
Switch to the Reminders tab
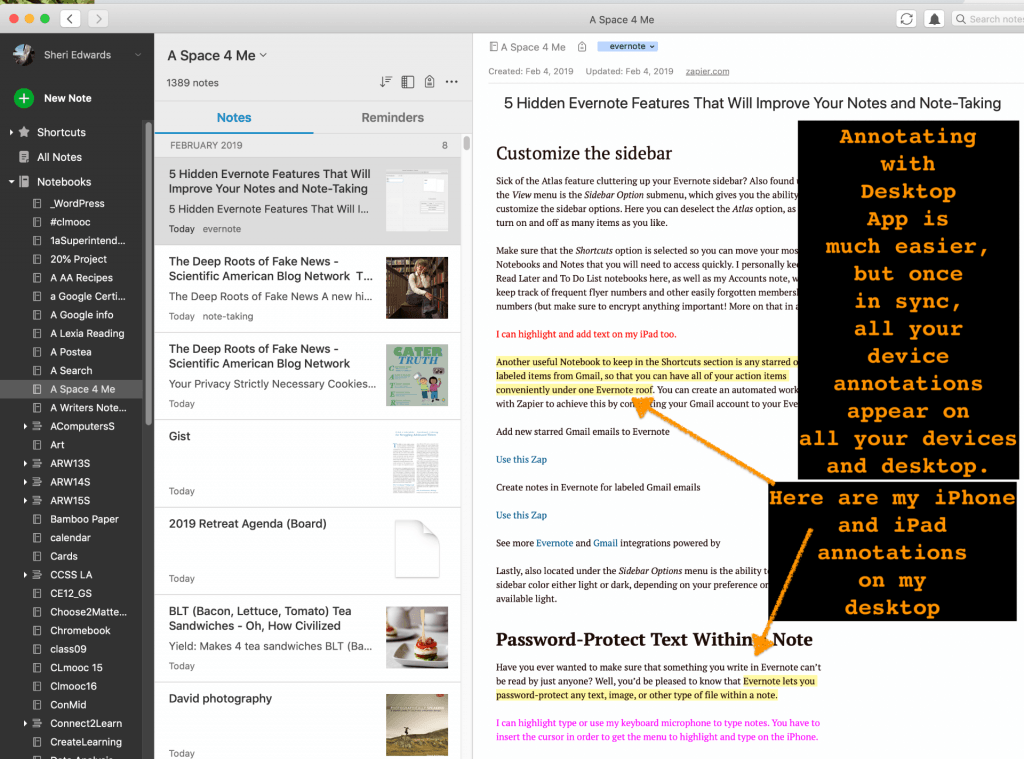point(392,118)
